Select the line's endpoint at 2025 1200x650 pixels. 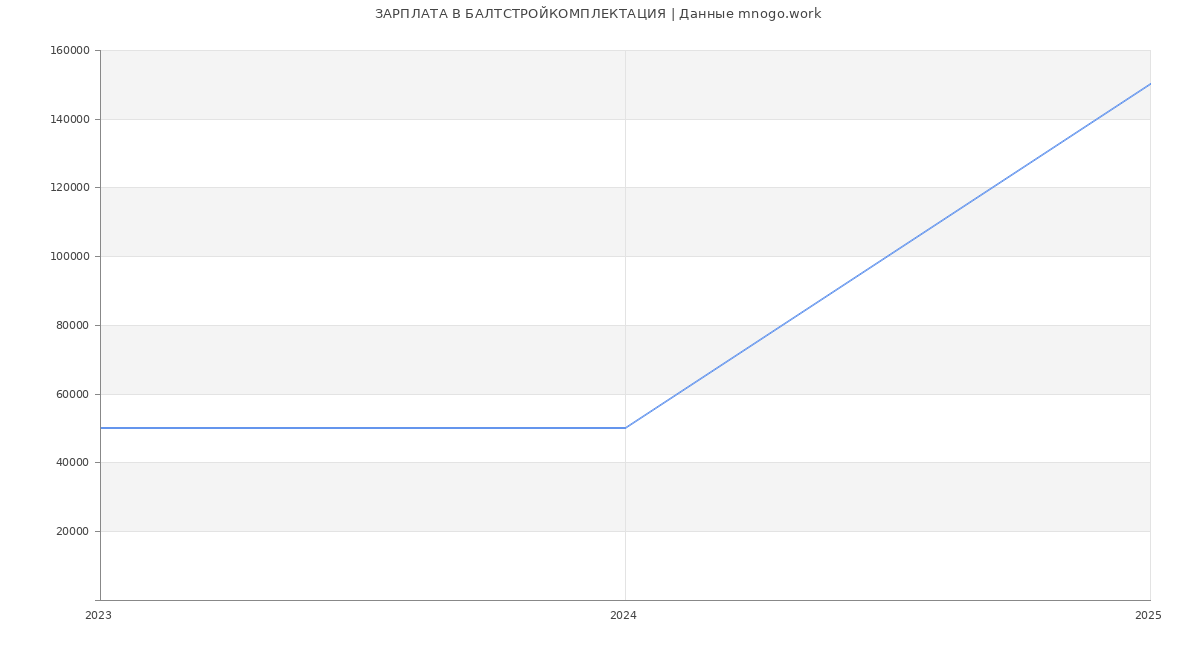click(1150, 84)
